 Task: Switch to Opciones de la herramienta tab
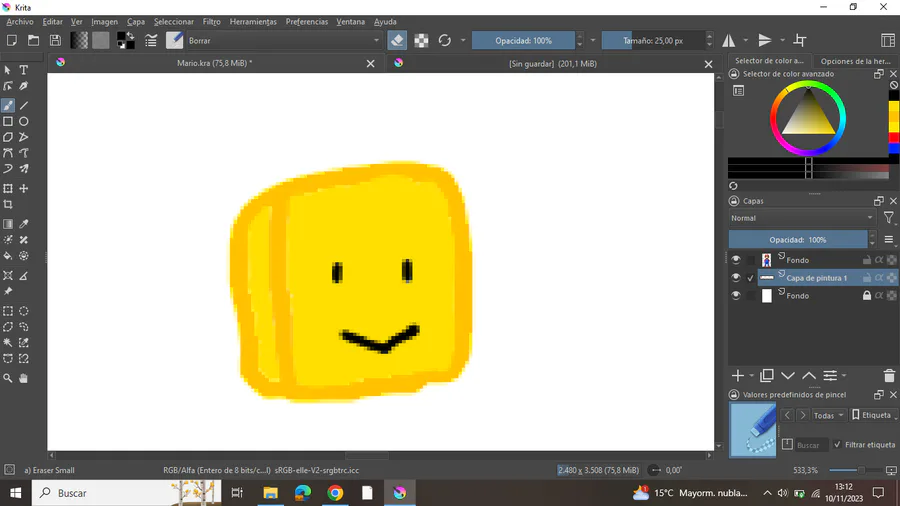coord(855,61)
